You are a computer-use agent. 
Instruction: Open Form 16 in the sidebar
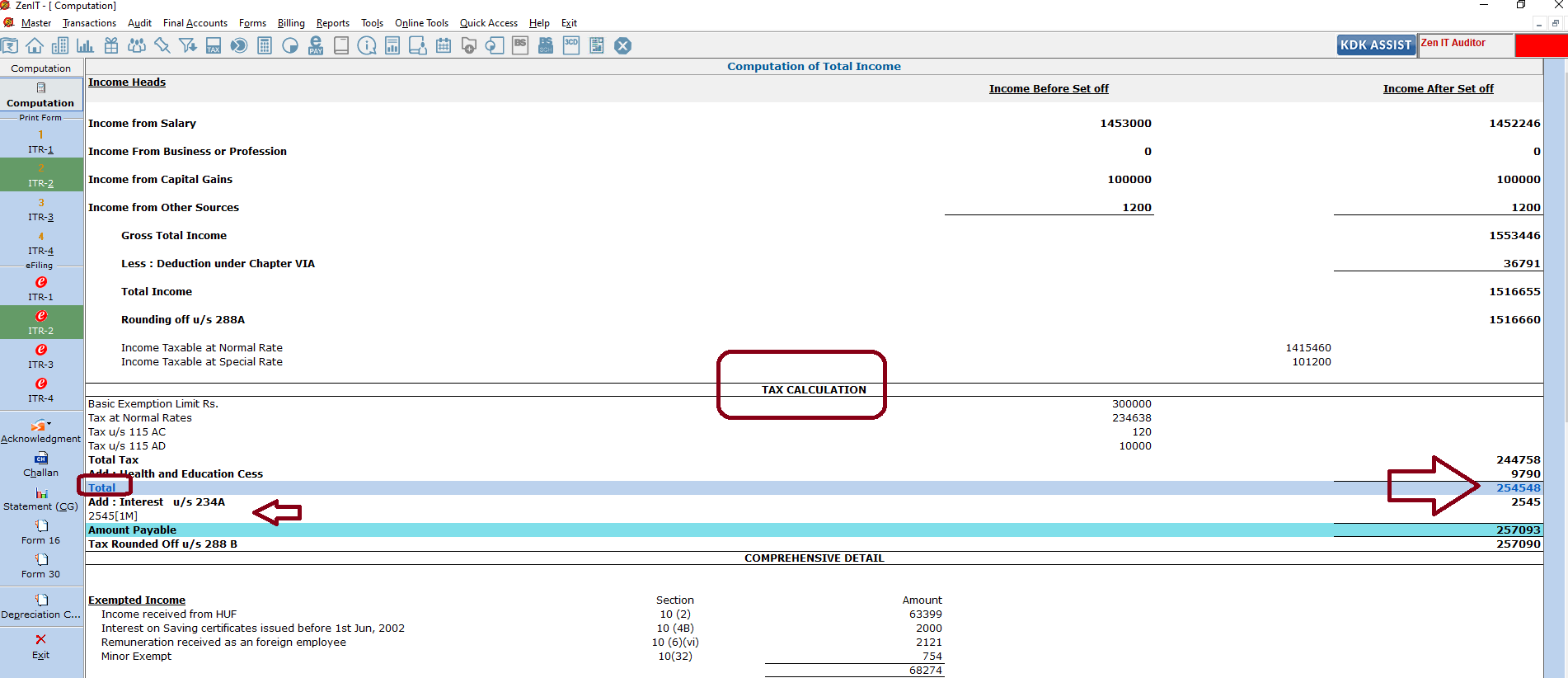41,532
